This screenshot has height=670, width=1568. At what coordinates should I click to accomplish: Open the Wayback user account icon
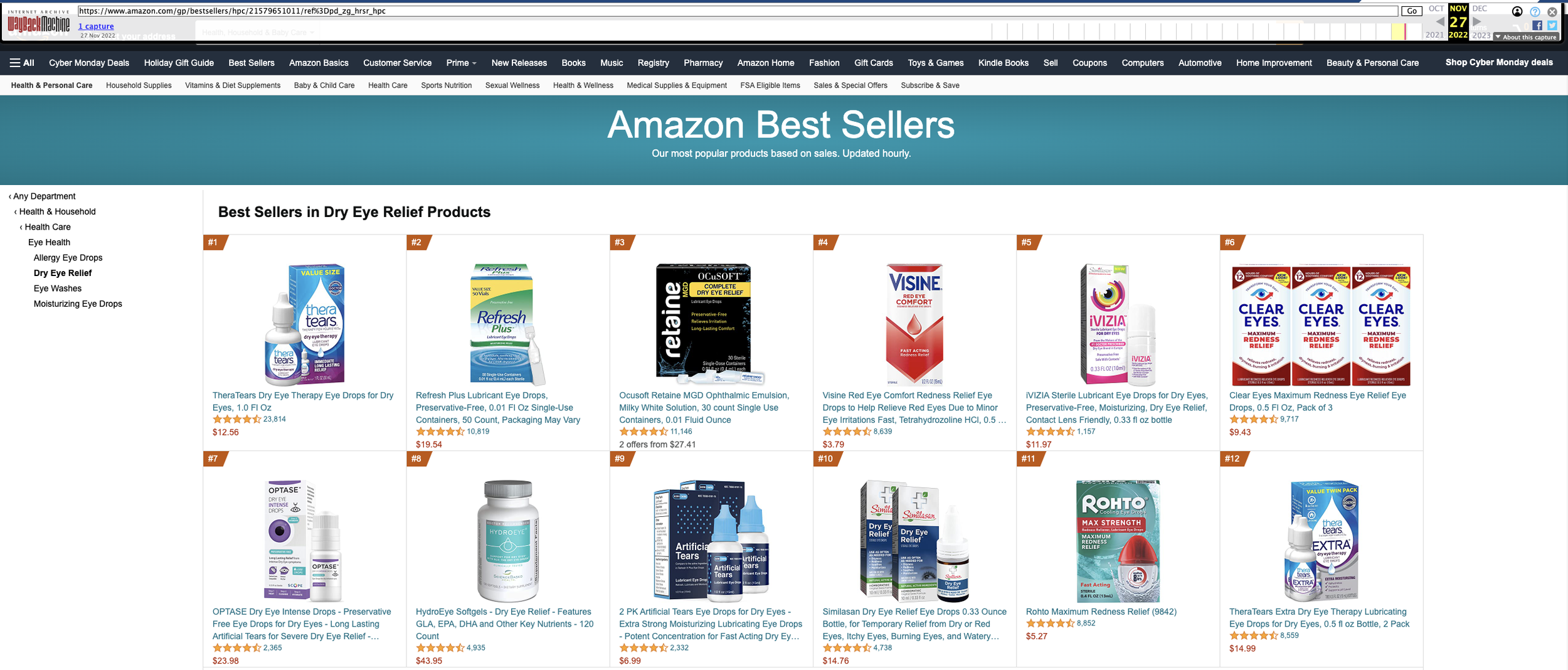point(1517,11)
